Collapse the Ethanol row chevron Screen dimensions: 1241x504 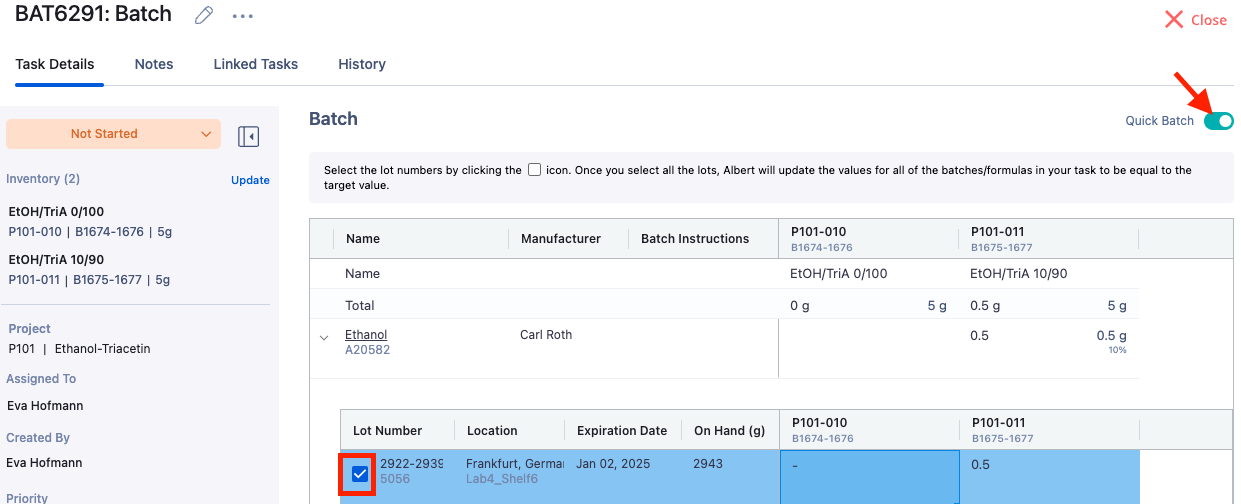point(324,338)
